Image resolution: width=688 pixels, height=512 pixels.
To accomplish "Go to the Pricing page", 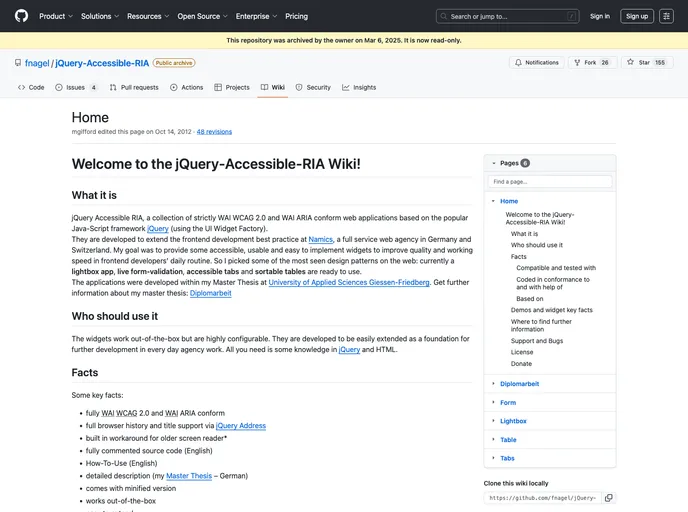I will (297, 16).
